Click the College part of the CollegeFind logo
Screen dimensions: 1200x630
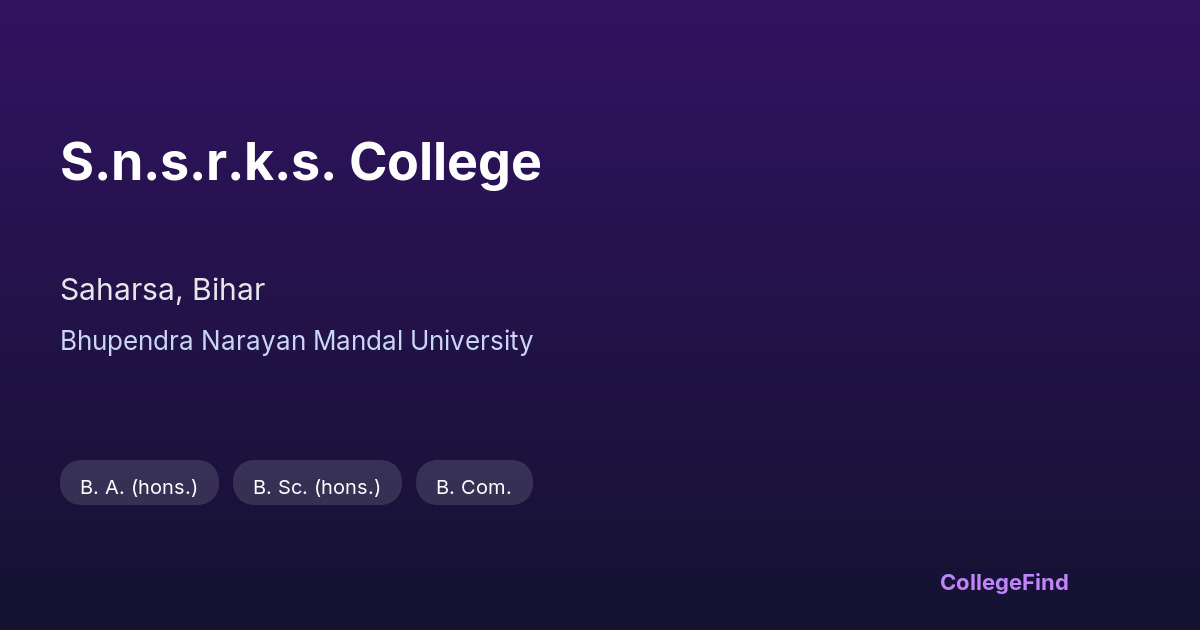pyautogui.click(x=982, y=582)
